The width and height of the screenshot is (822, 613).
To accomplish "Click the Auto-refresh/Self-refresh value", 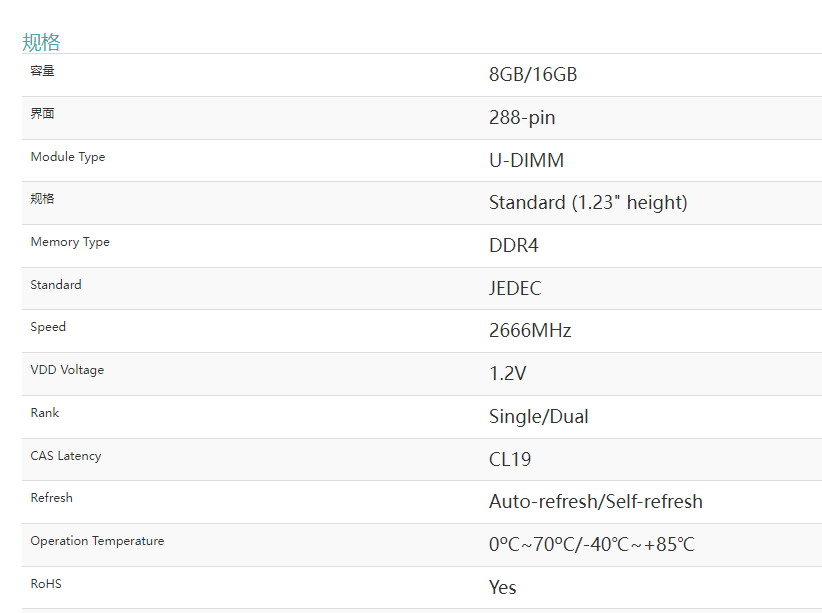I will [x=595, y=502].
